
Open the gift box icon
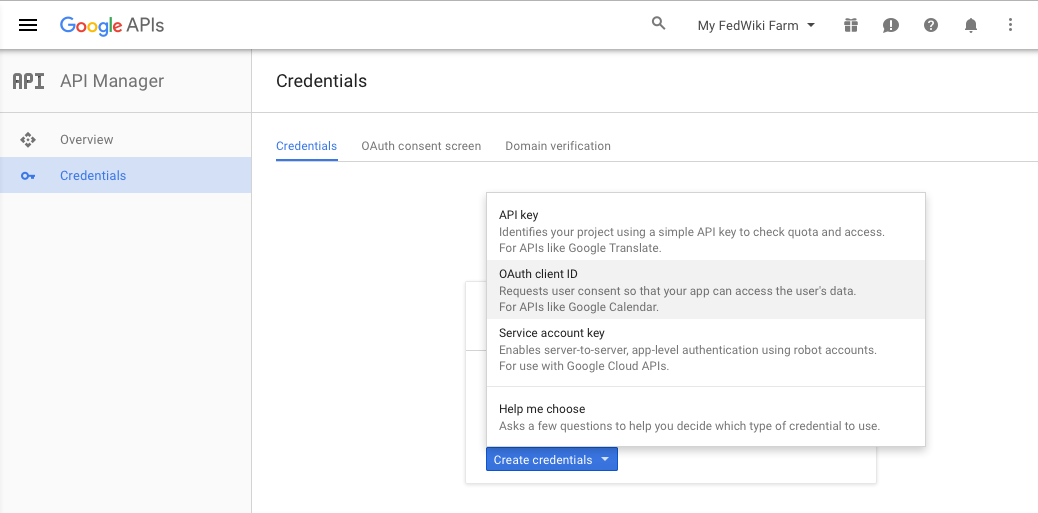pyautogui.click(x=851, y=25)
